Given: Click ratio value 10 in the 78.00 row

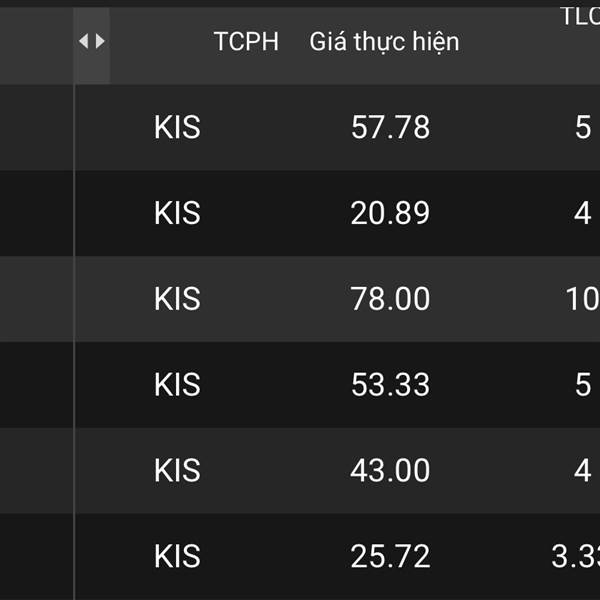Looking at the screenshot, I should pos(582,299).
